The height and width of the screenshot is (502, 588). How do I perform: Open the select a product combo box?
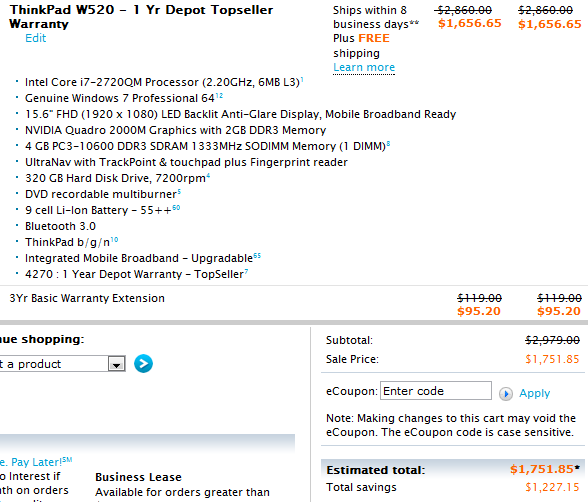[62, 364]
